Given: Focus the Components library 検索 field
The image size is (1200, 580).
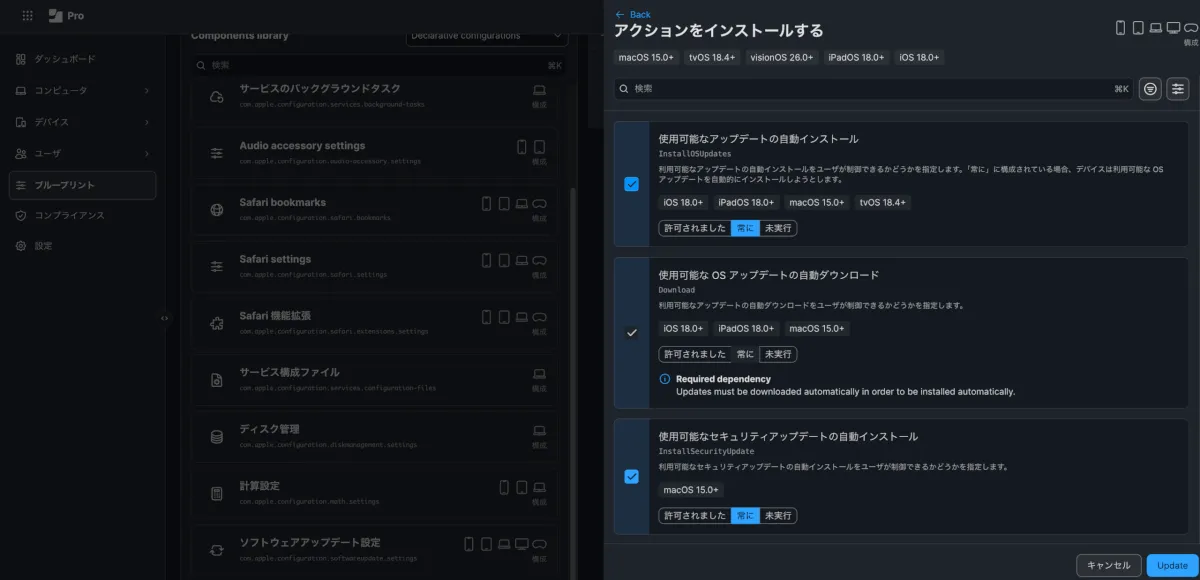Looking at the screenshot, I should pos(378,65).
